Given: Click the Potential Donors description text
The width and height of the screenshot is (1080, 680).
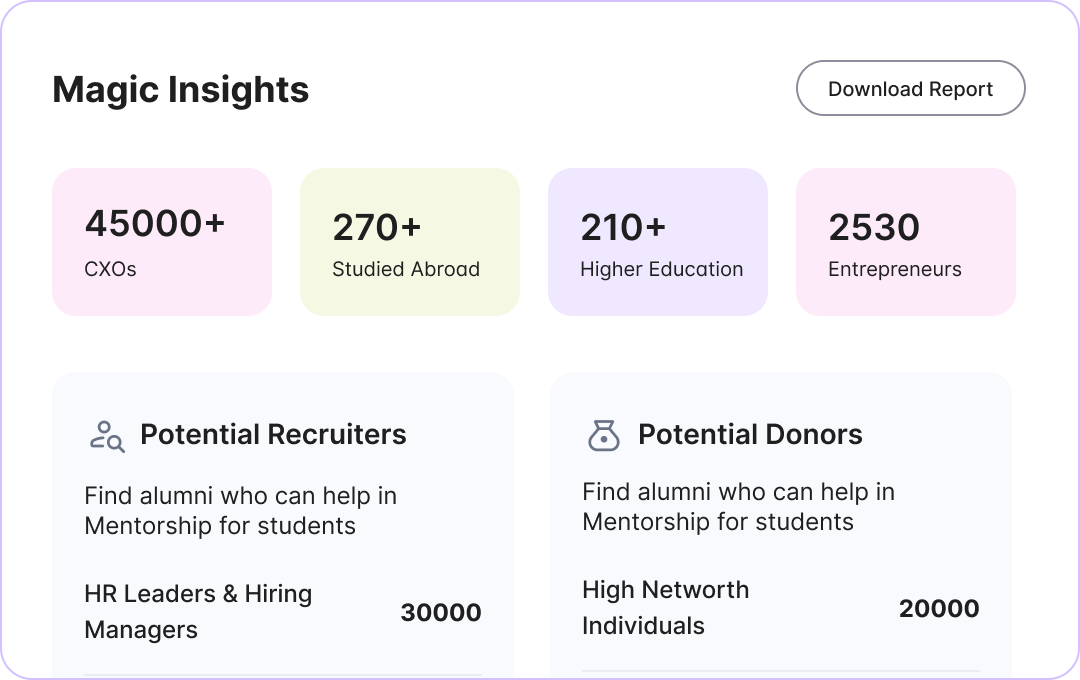Looking at the screenshot, I should [738, 507].
